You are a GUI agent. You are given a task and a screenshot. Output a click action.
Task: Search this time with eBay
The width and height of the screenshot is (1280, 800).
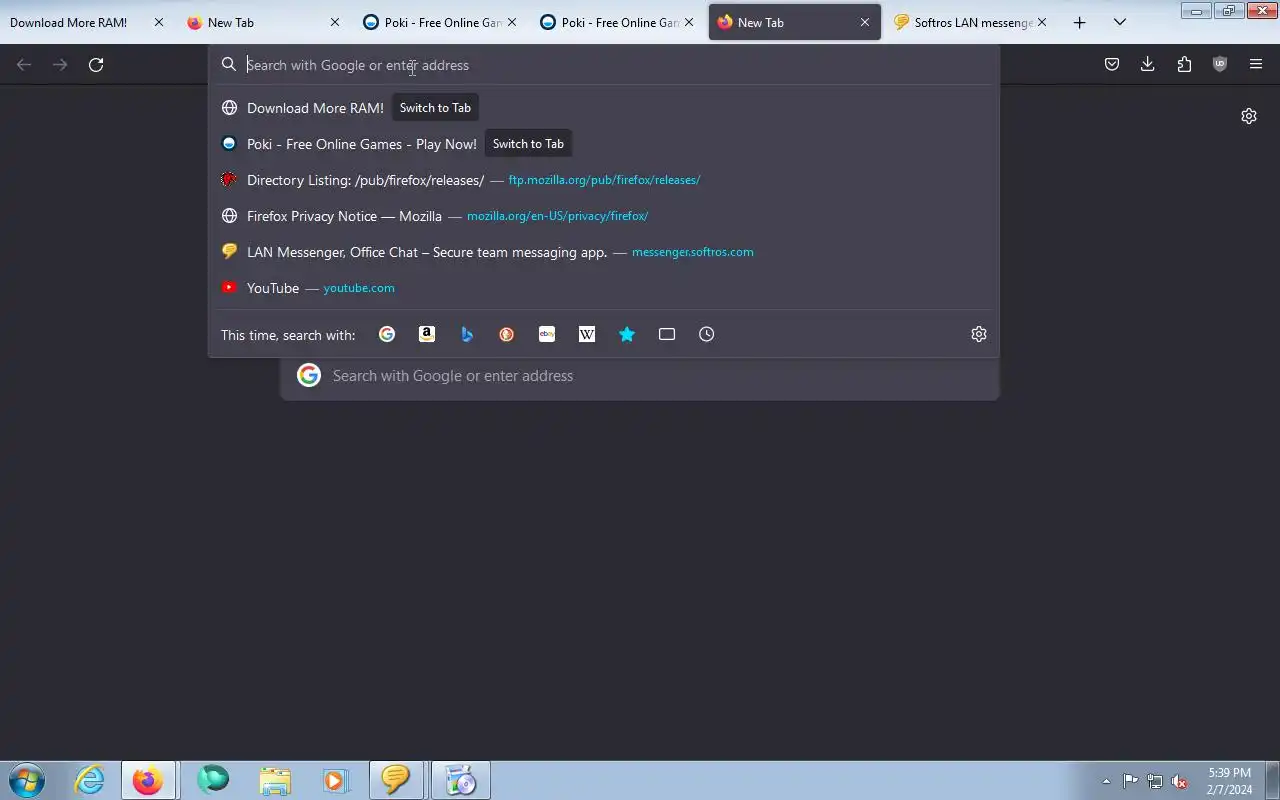point(547,334)
